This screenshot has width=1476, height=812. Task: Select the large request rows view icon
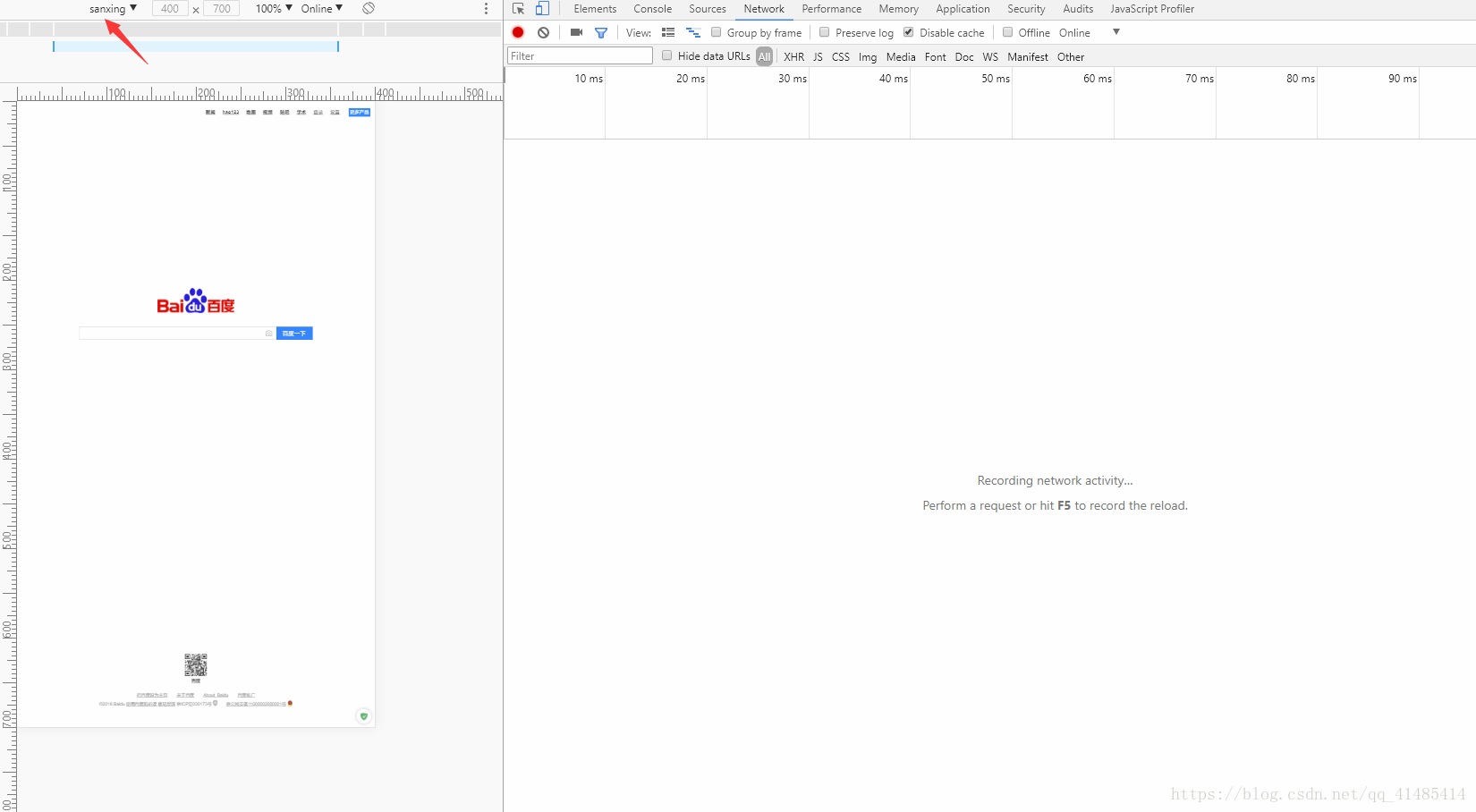[x=668, y=32]
